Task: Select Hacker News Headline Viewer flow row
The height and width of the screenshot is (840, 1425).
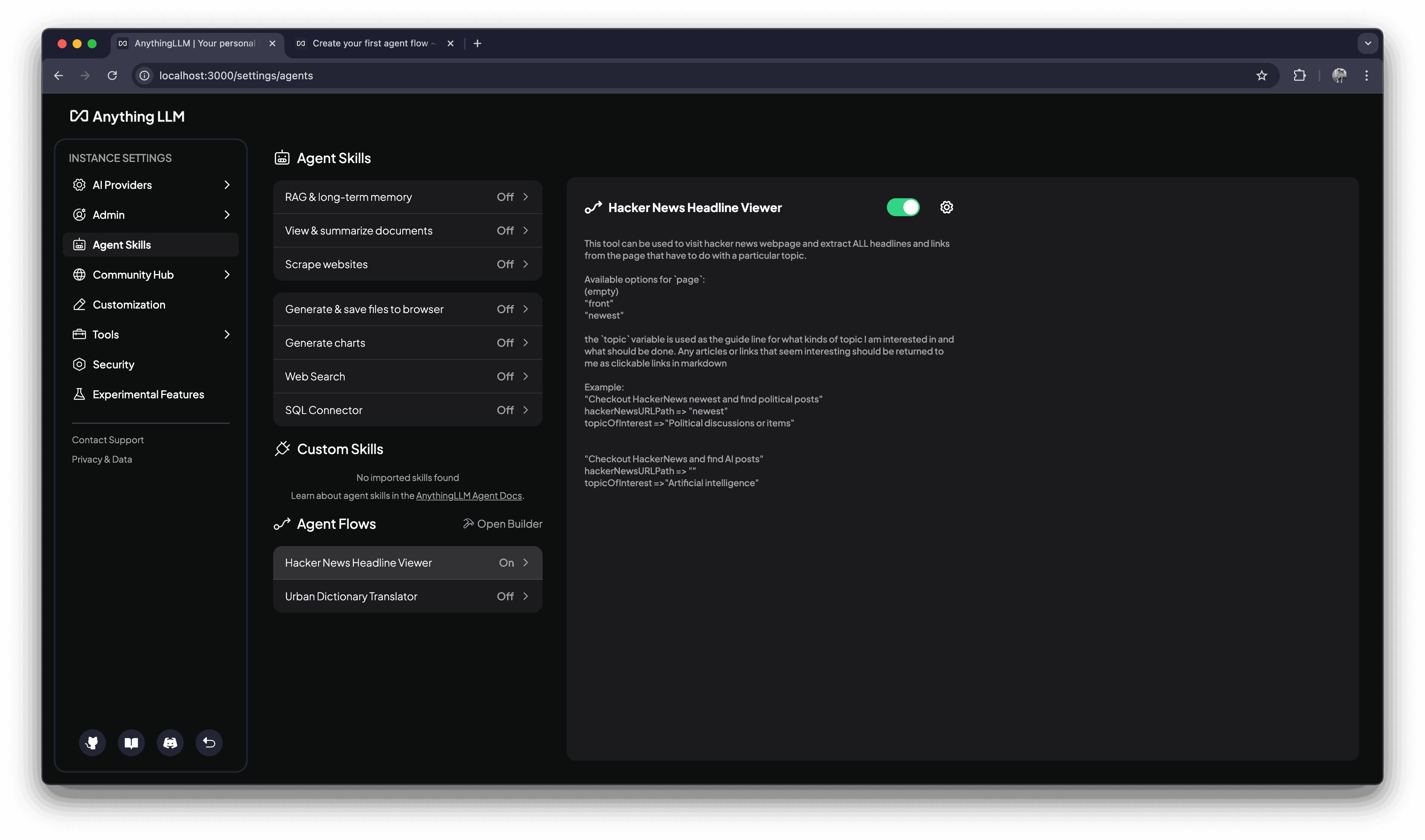Action: tap(407, 562)
